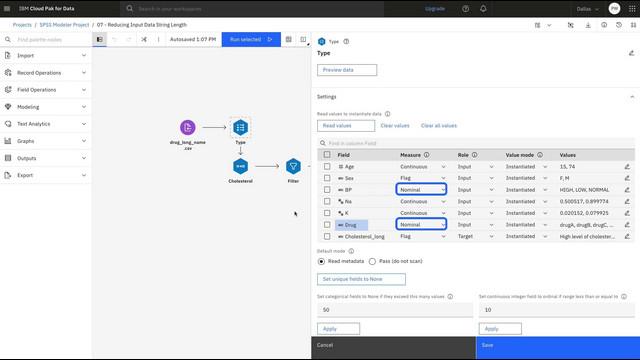
Task: Select Pass (do not scan) radio option
Action: [372, 261]
